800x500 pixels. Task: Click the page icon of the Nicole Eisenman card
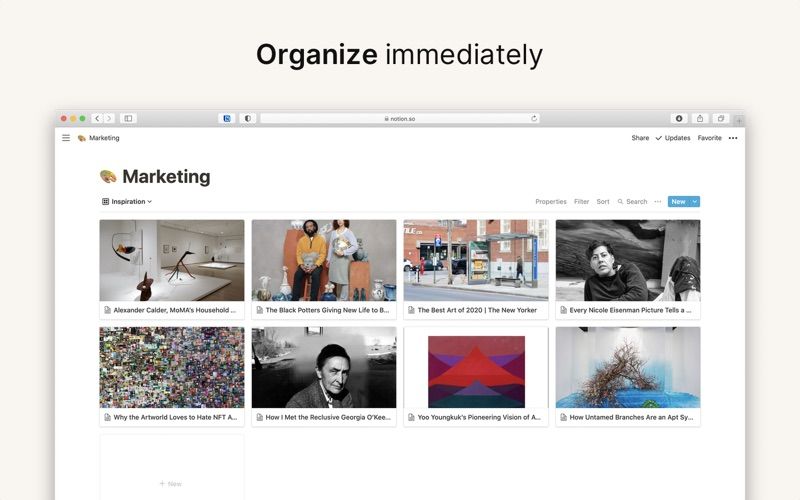click(x=564, y=310)
